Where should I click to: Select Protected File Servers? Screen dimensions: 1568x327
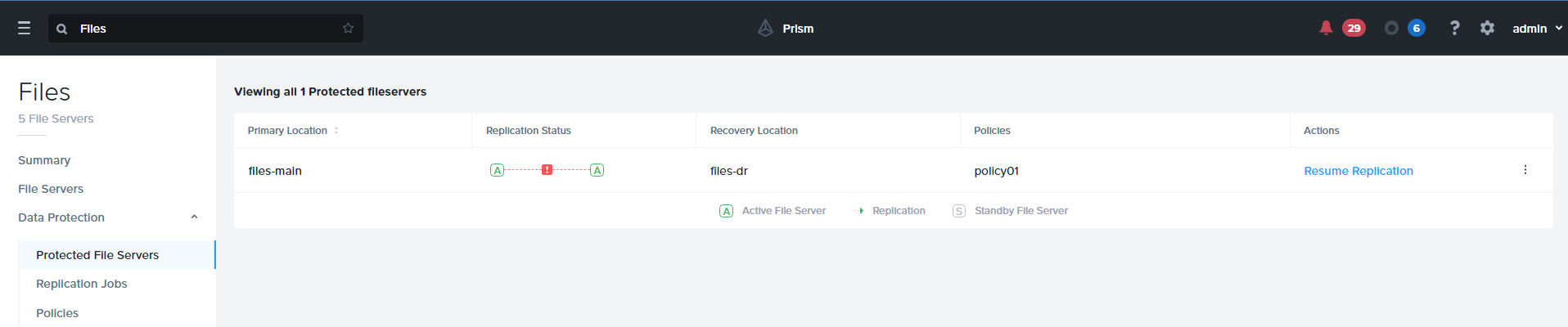[x=116, y=255]
